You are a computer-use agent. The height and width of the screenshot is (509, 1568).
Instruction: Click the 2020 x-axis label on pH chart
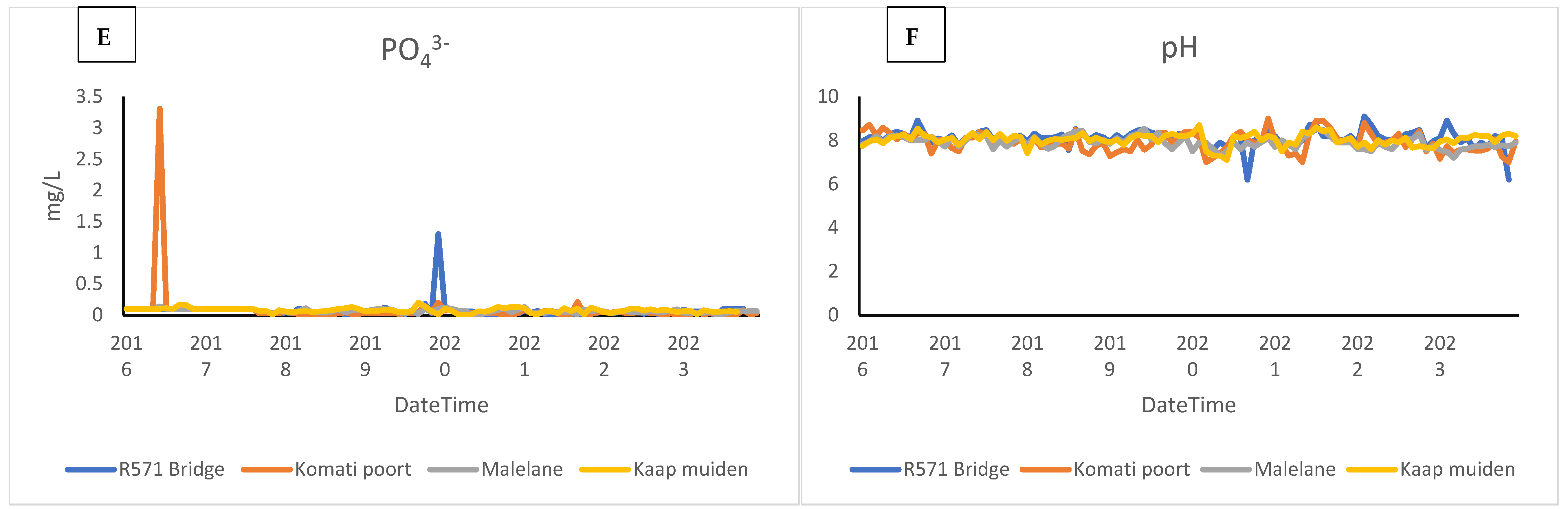[1192, 355]
